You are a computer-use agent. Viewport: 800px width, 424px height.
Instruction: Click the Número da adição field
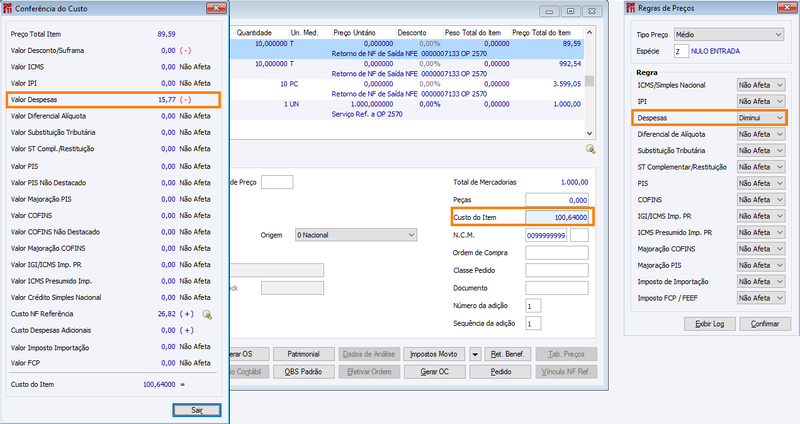pyautogui.click(x=533, y=306)
